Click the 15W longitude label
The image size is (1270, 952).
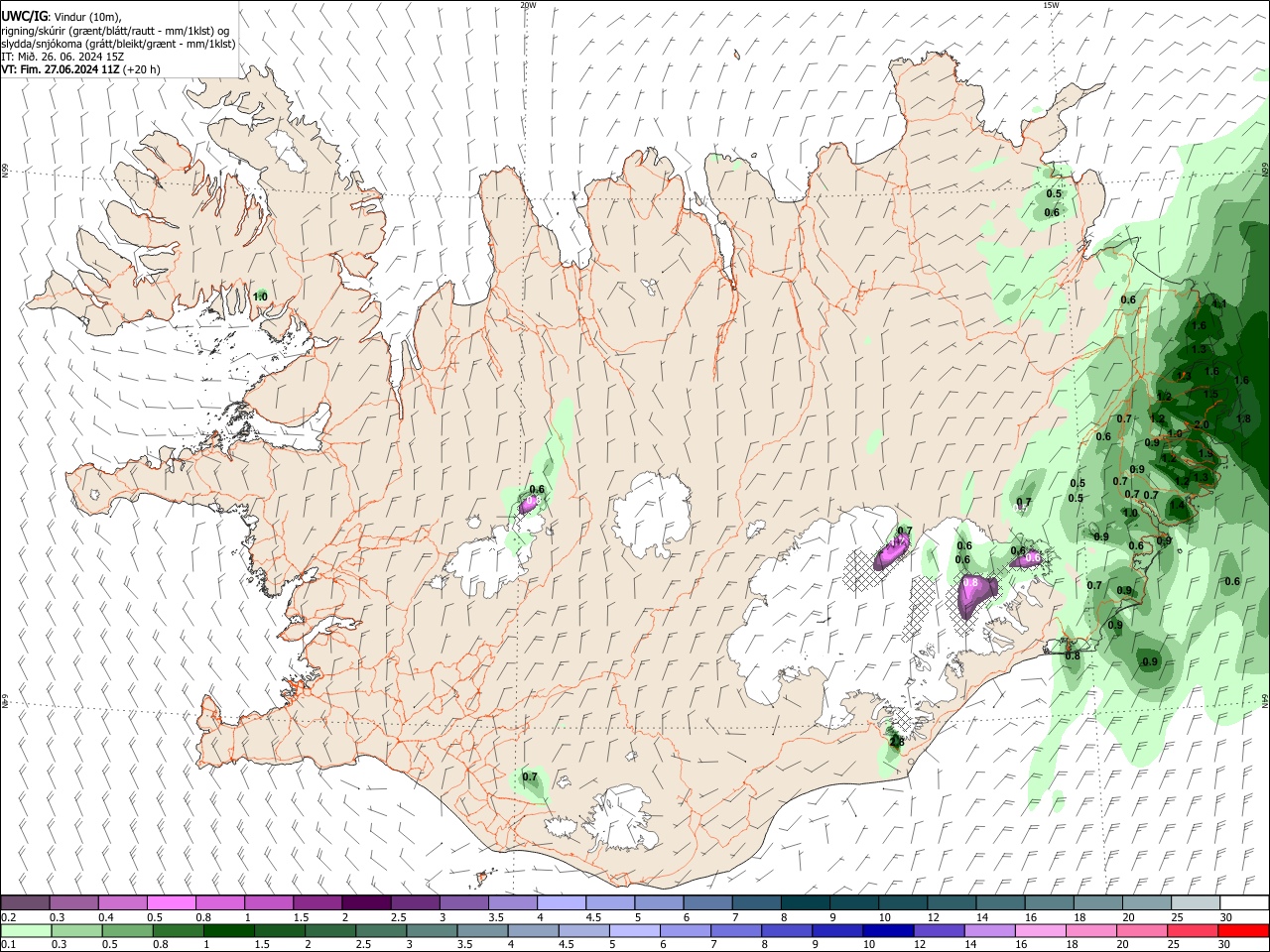(1051, 5)
